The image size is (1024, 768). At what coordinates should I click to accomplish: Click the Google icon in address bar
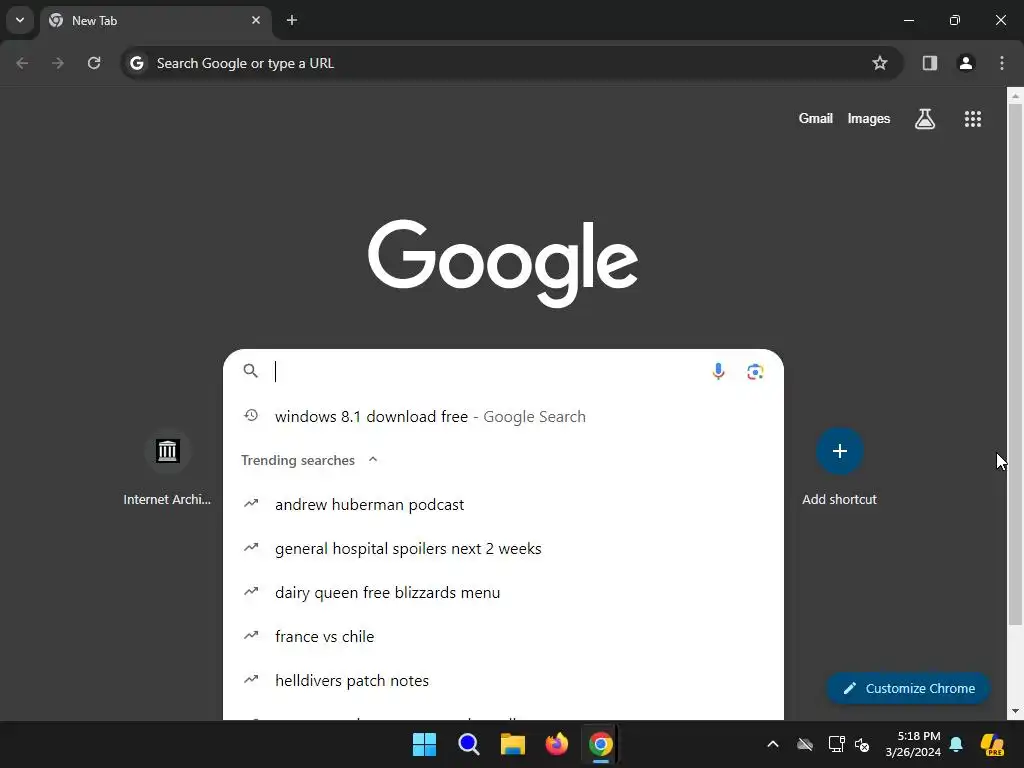pos(136,63)
